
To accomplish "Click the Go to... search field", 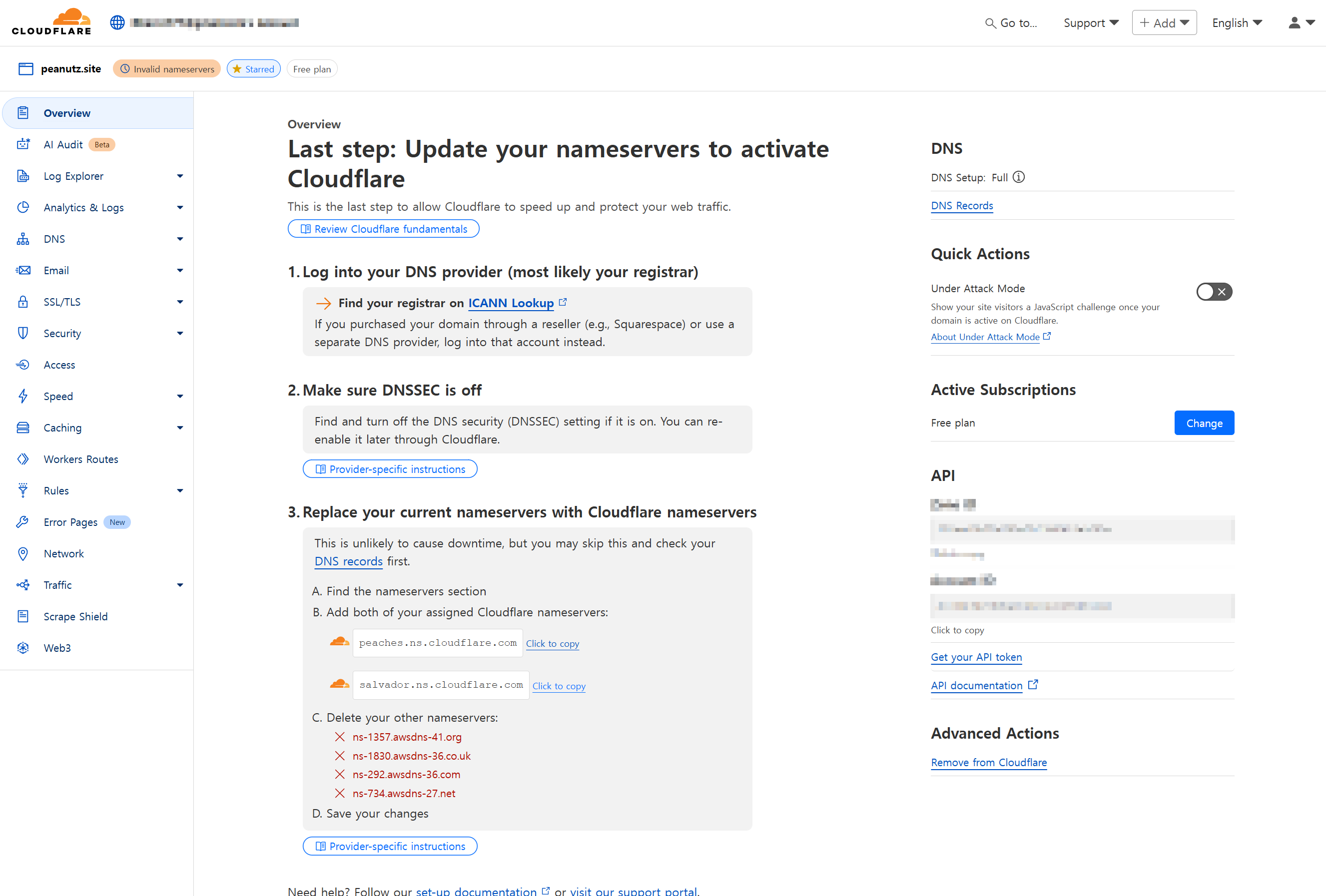I will click(x=1012, y=23).
